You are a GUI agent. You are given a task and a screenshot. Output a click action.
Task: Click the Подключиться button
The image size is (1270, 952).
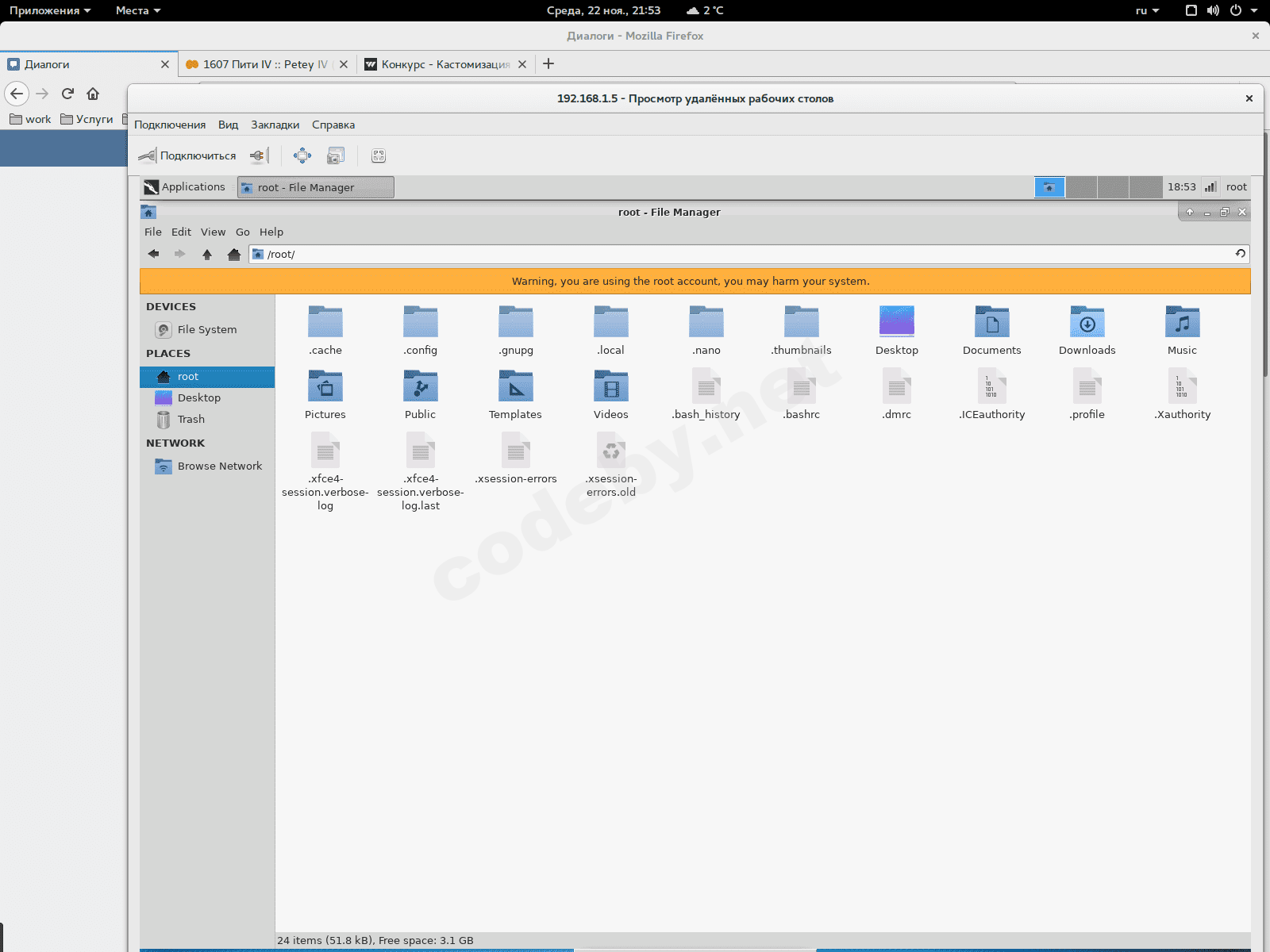click(x=188, y=155)
